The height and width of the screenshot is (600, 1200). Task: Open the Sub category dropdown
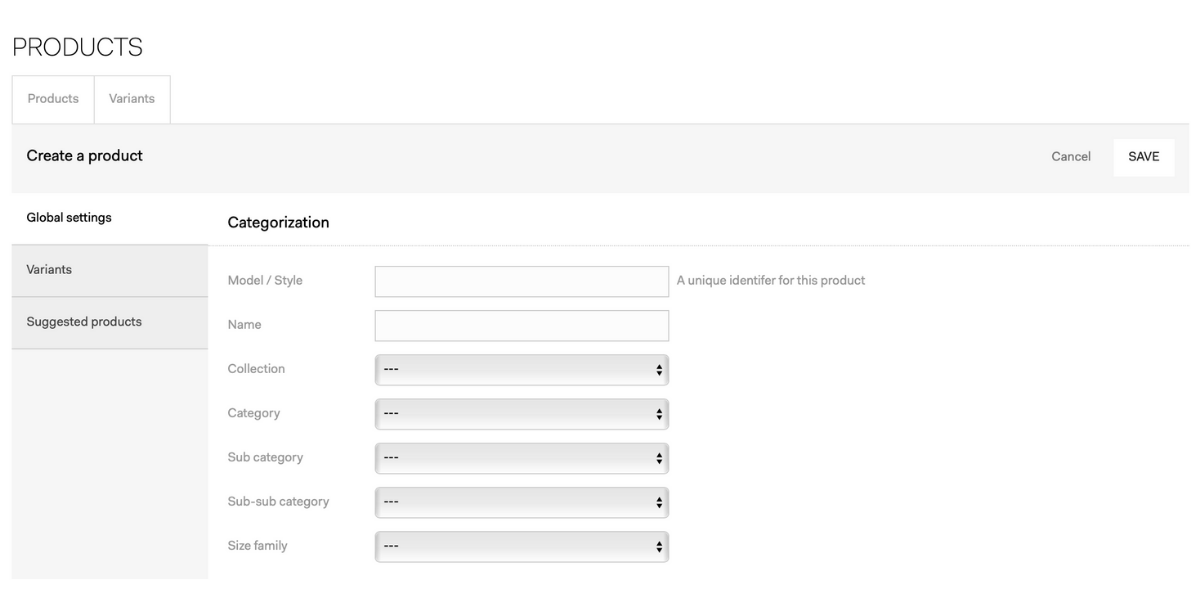521,457
